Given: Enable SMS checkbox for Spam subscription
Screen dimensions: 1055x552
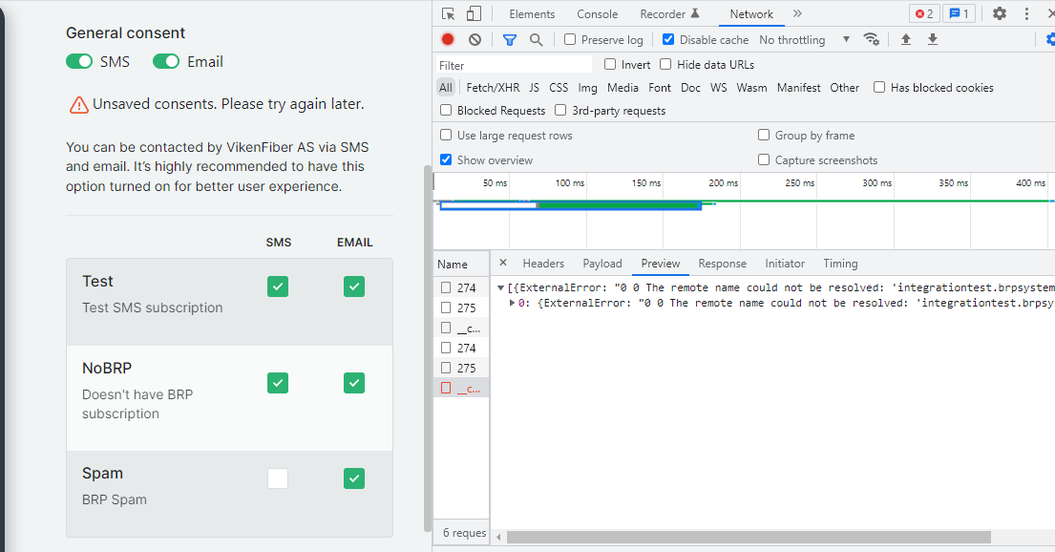Looking at the screenshot, I should pos(278,479).
